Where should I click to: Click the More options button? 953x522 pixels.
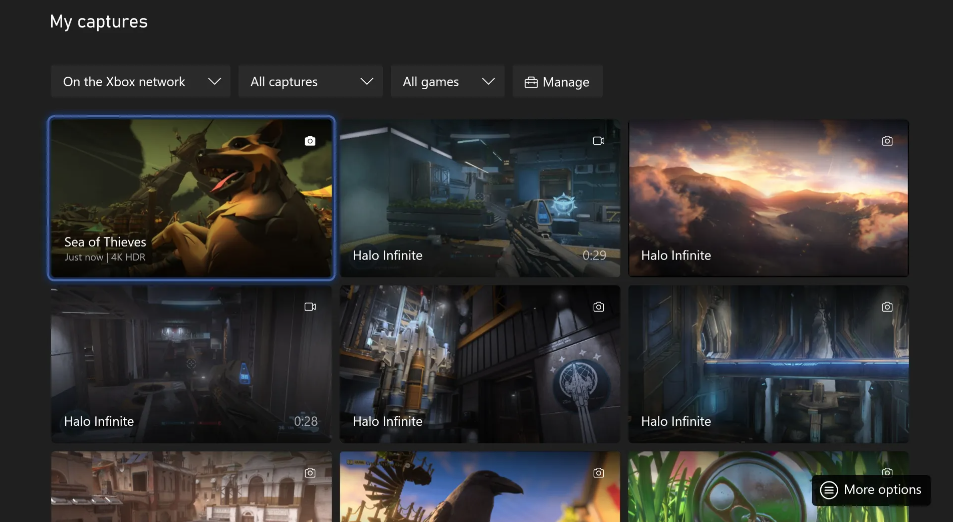pyautogui.click(x=871, y=490)
